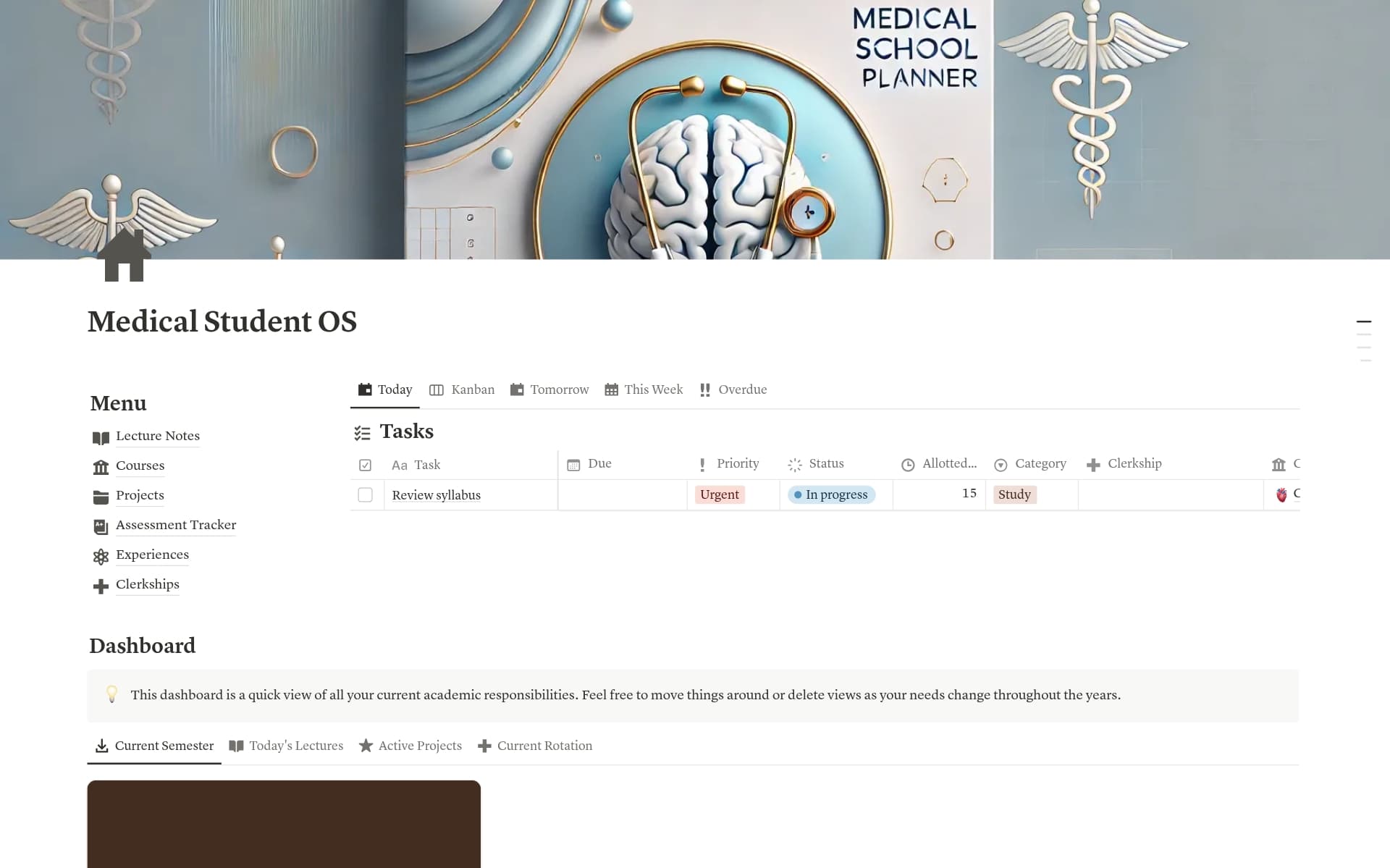
Task: Open the Review syllabus task page
Action: tap(436, 495)
